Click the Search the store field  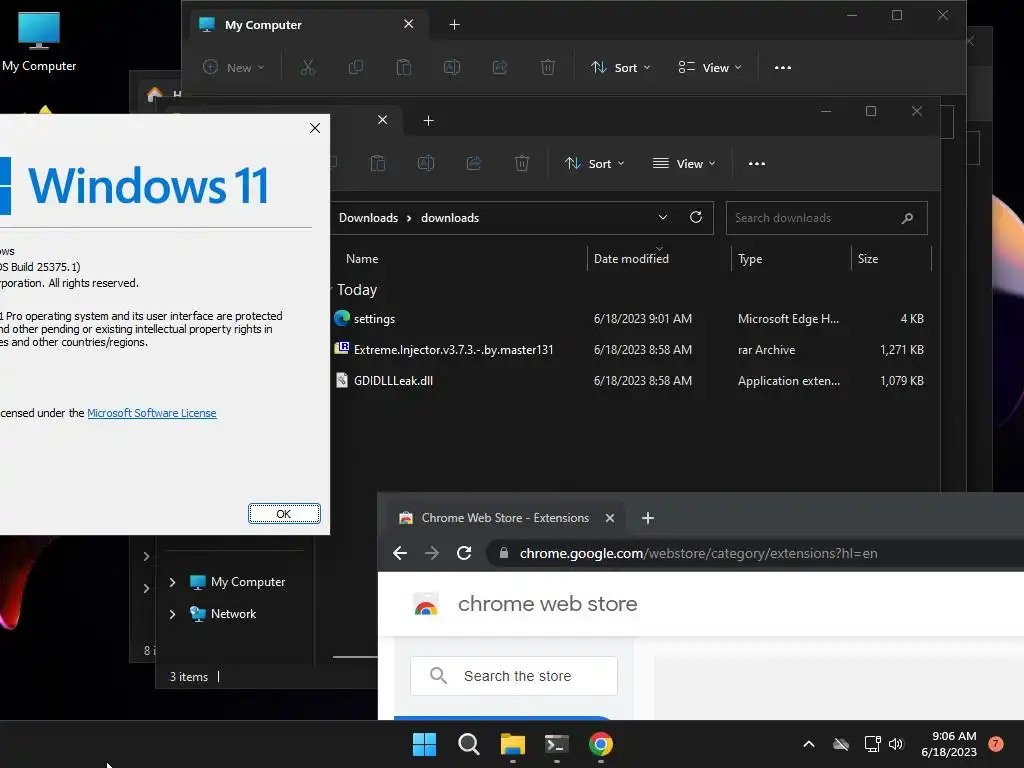point(514,676)
